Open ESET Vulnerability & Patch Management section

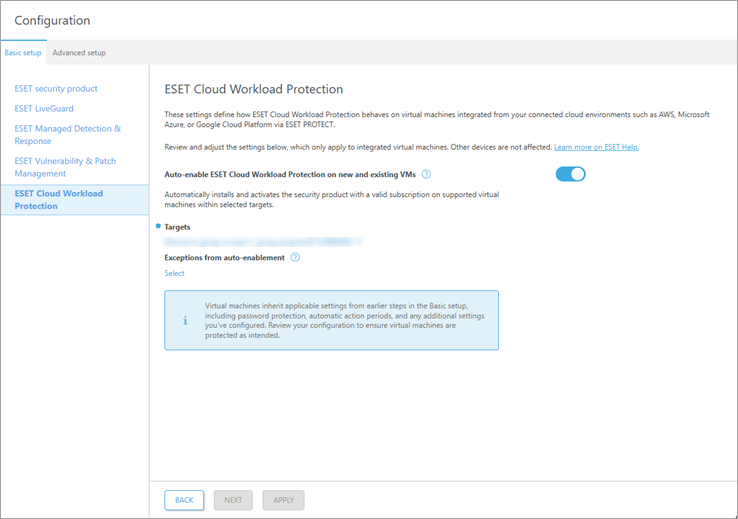(x=65, y=167)
